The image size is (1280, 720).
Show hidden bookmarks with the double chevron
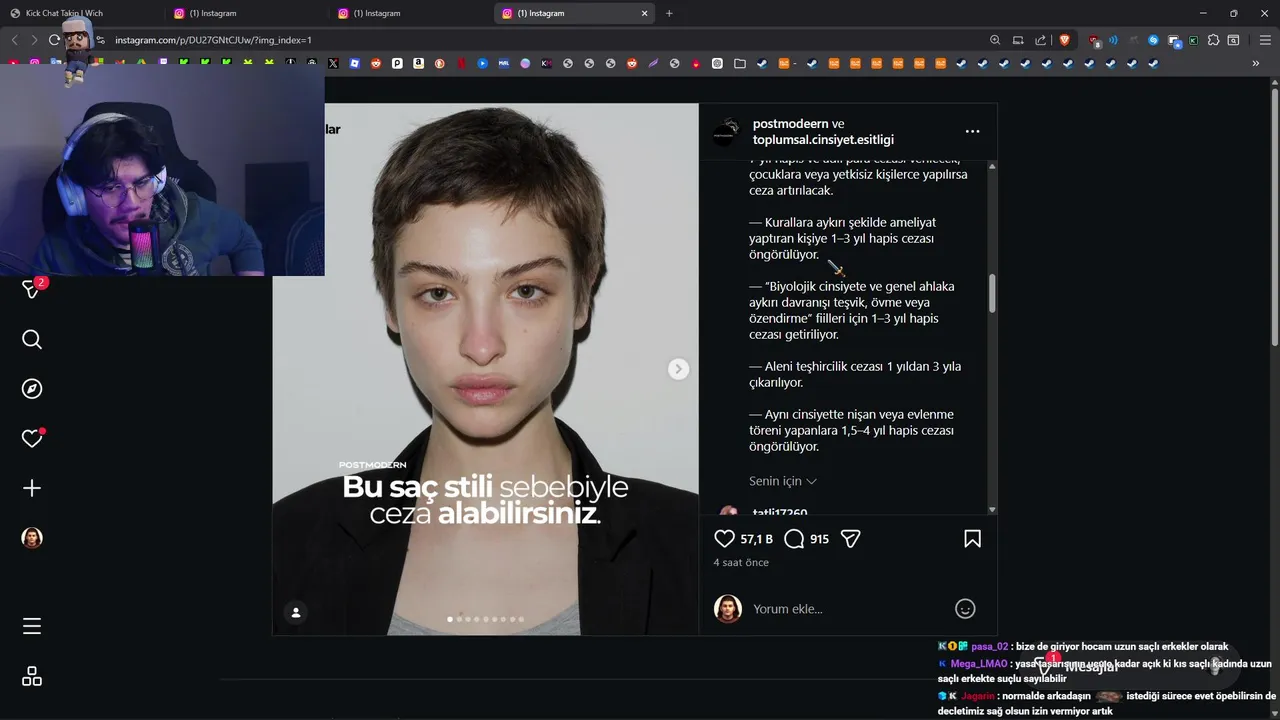[1256, 63]
